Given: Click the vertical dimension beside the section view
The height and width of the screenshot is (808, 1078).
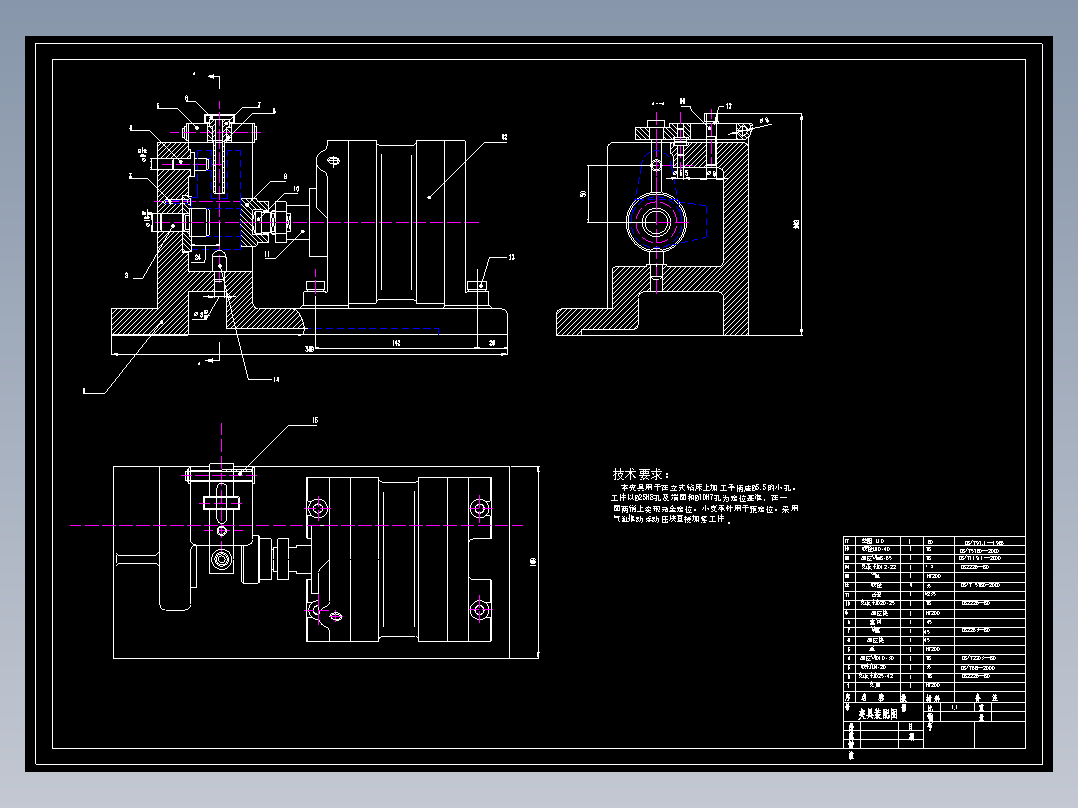Looking at the screenshot, I should 797,224.
